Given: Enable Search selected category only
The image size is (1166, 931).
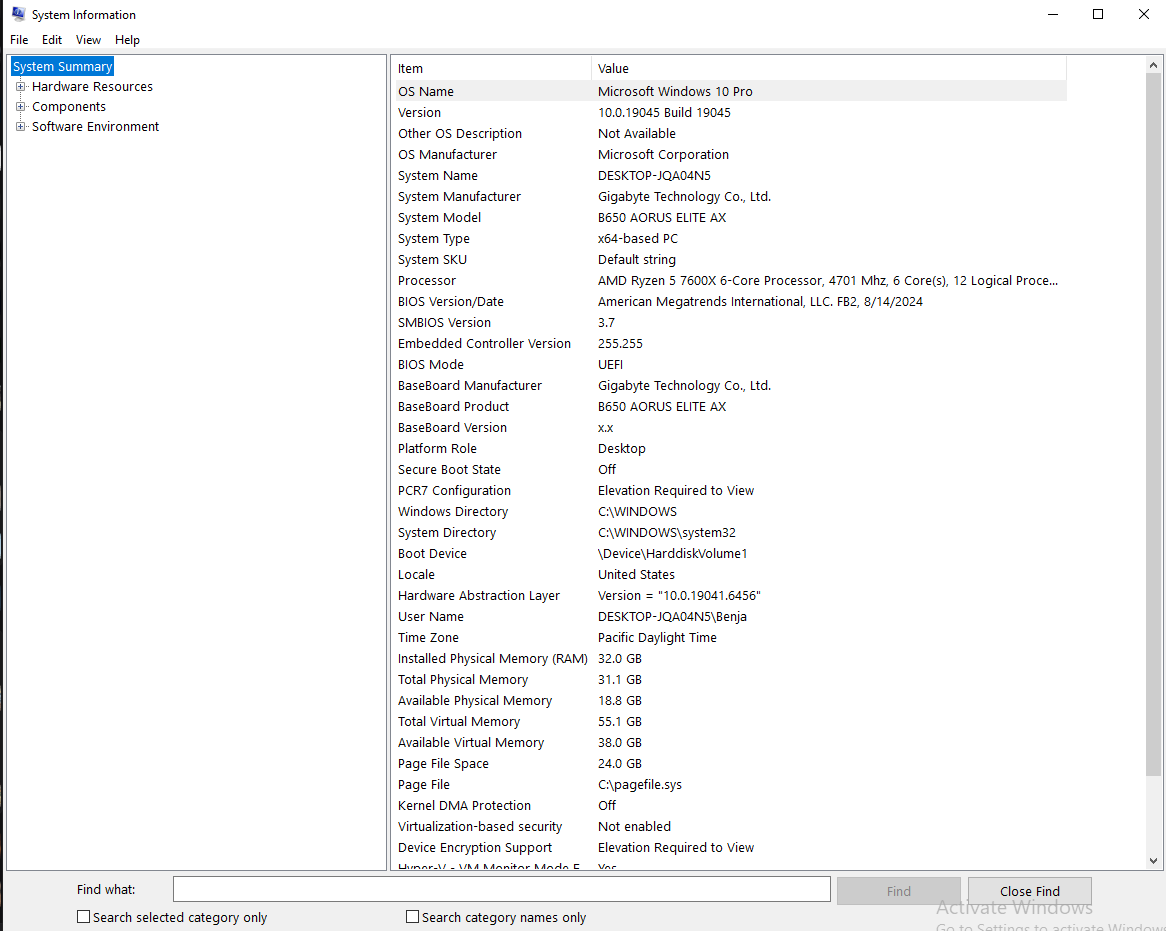Looking at the screenshot, I should (83, 917).
